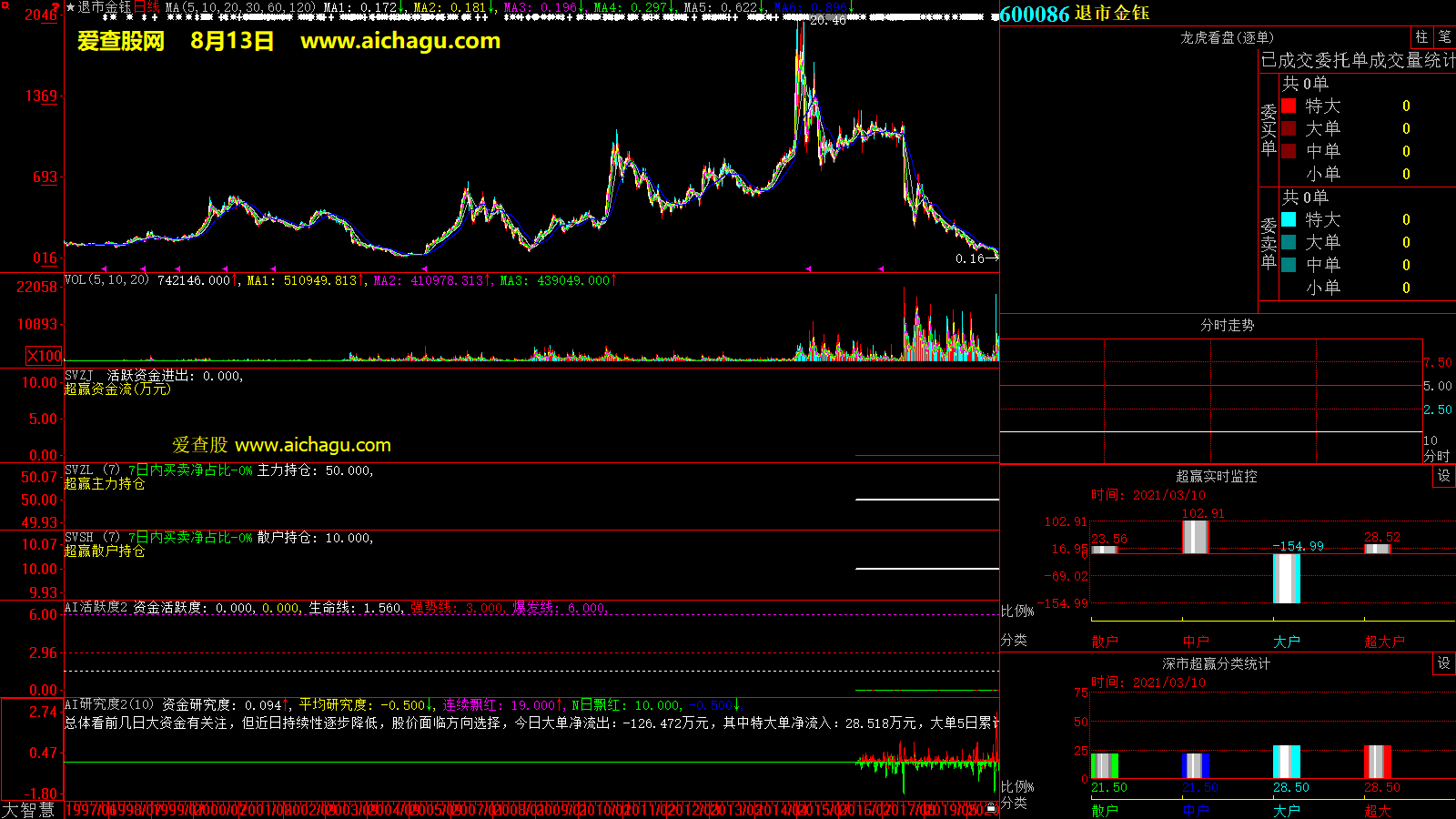This screenshot has height=819, width=1456.
Task: Click the 共 0单 count under 委买单
Action: pos(1305,83)
